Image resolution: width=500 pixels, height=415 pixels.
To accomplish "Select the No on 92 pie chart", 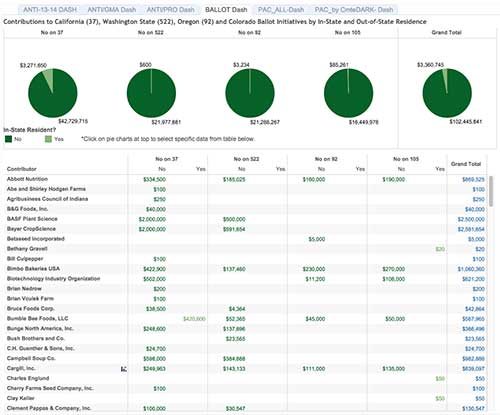I will click(250, 93).
